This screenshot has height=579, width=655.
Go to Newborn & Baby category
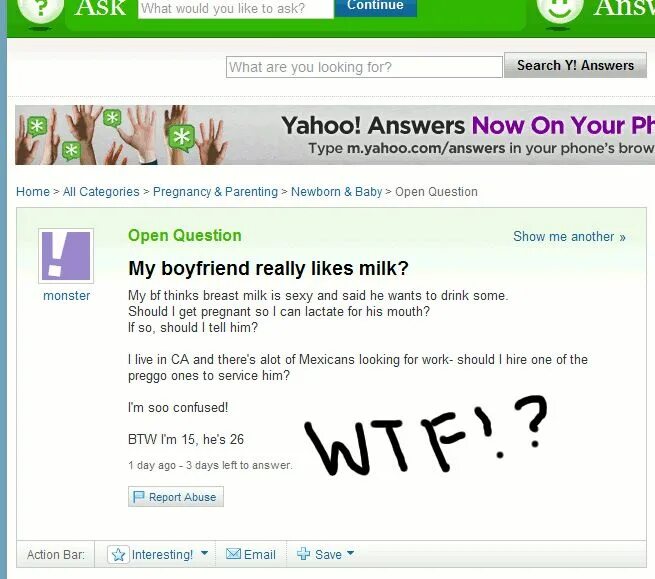[x=336, y=192]
